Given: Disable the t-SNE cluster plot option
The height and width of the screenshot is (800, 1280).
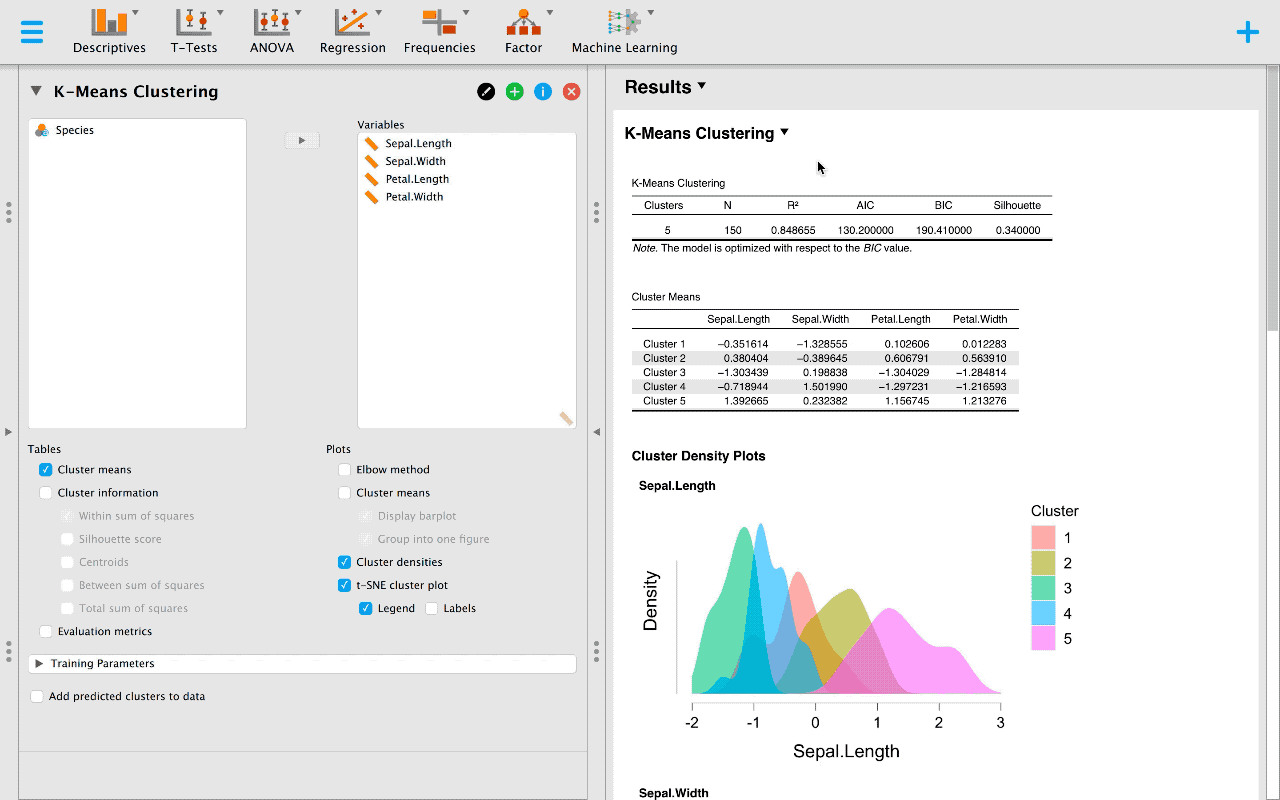Looking at the screenshot, I should (x=344, y=585).
